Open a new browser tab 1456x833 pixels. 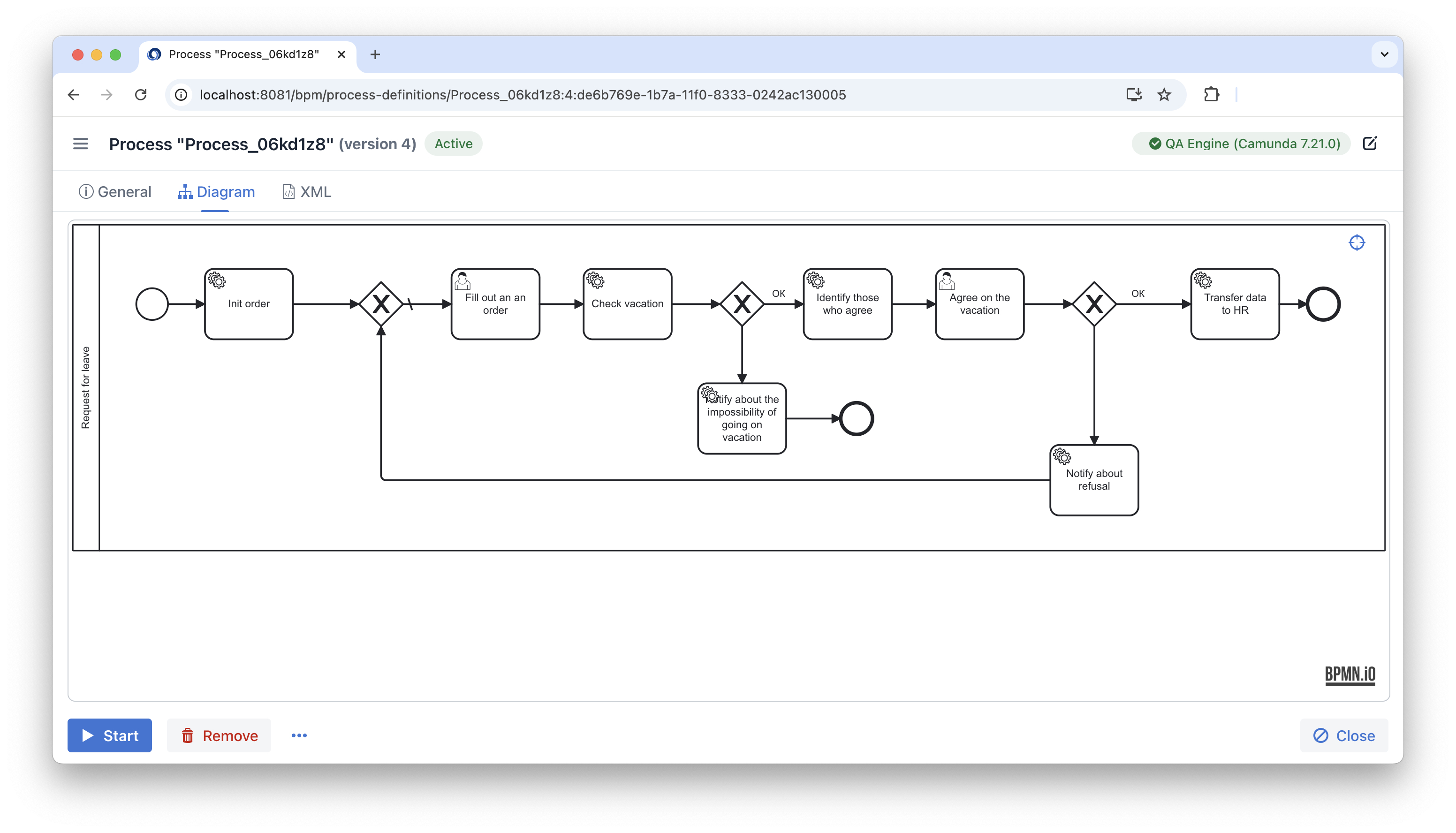click(x=375, y=54)
